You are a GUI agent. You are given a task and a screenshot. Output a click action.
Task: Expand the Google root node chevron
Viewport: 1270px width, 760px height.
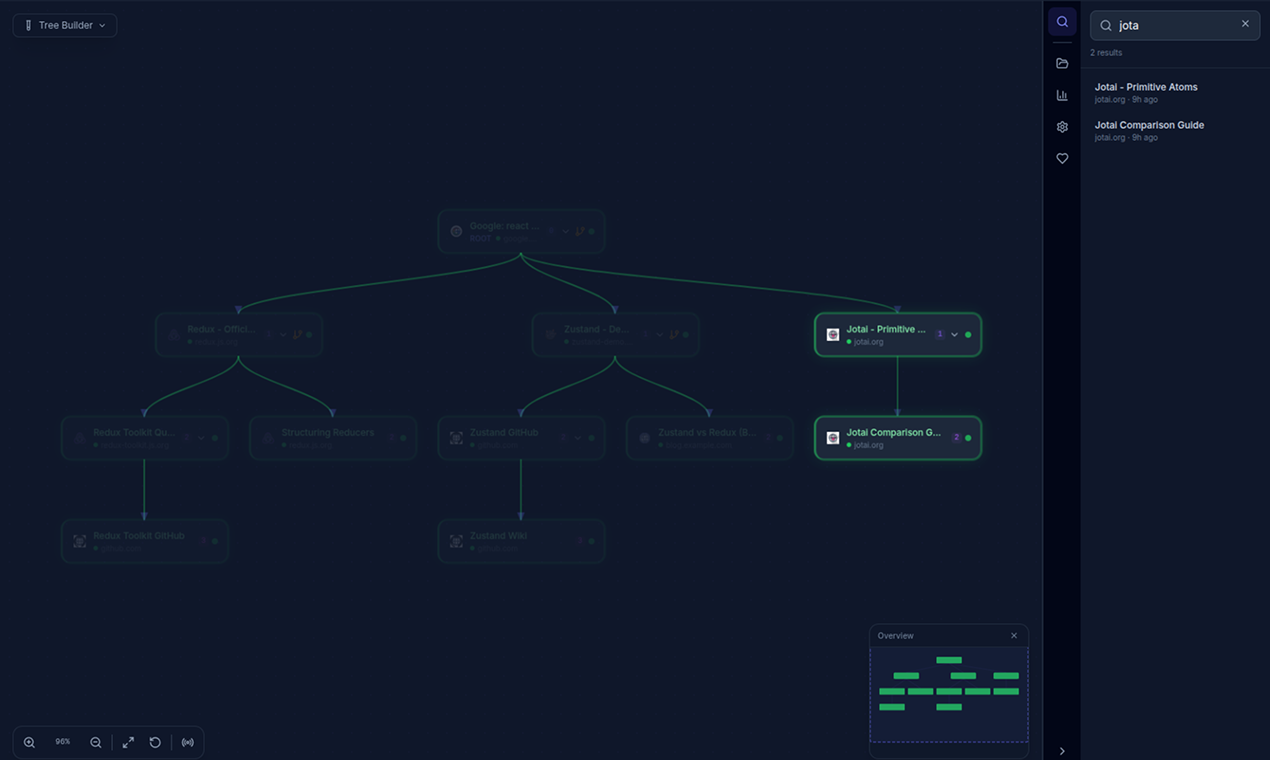565,231
